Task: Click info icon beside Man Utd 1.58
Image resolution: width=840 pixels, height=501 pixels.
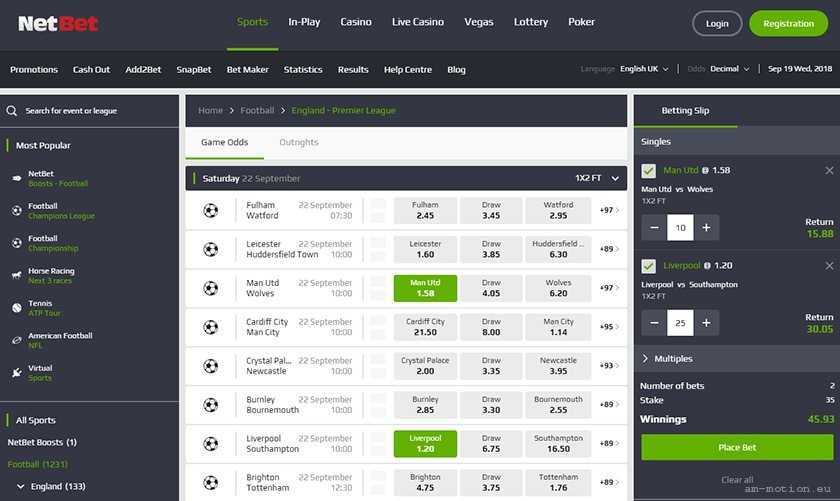Action: pyautogui.click(x=706, y=170)
